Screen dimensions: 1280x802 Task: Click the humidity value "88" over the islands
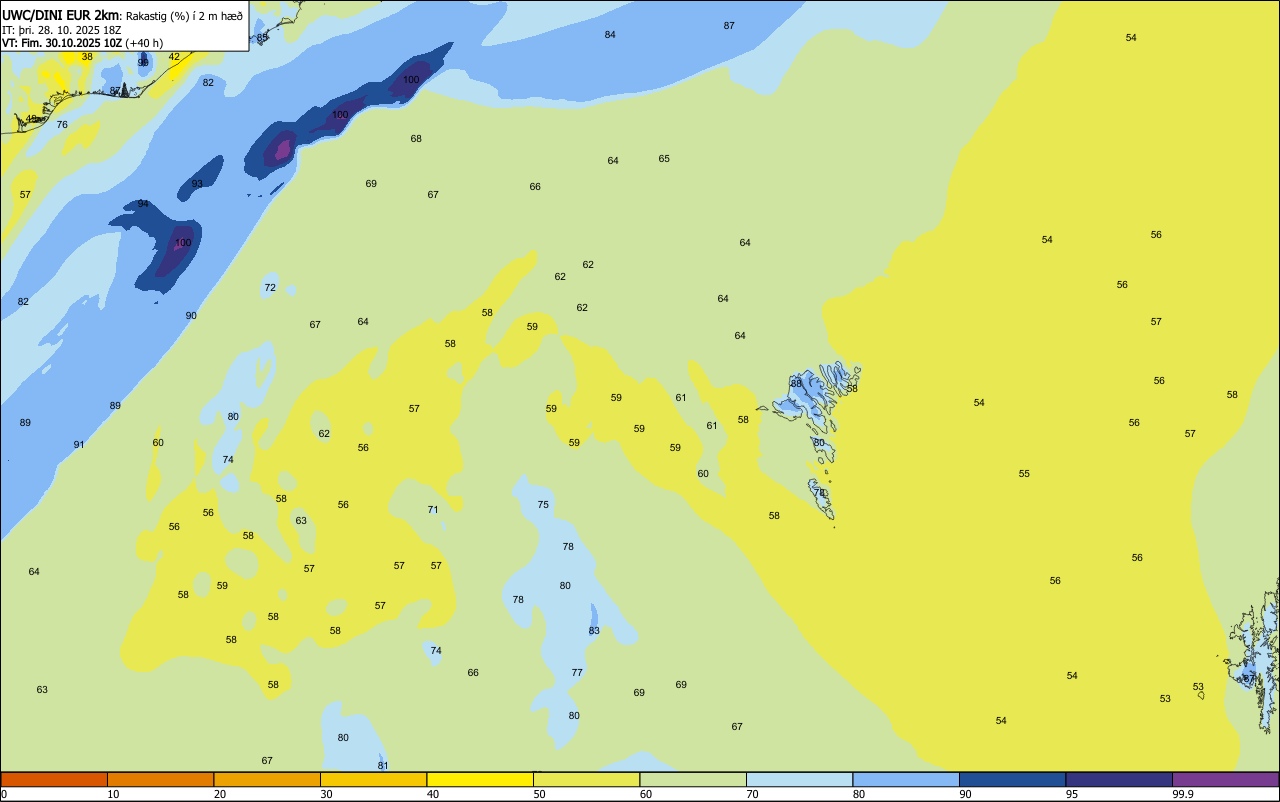[x=796, y=383]
